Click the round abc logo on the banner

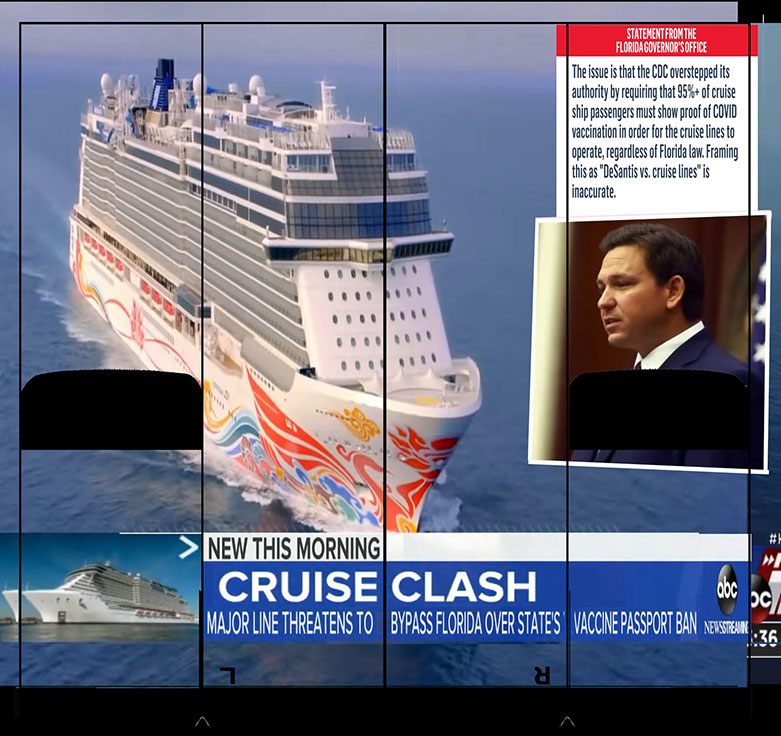tap(727, 590)
